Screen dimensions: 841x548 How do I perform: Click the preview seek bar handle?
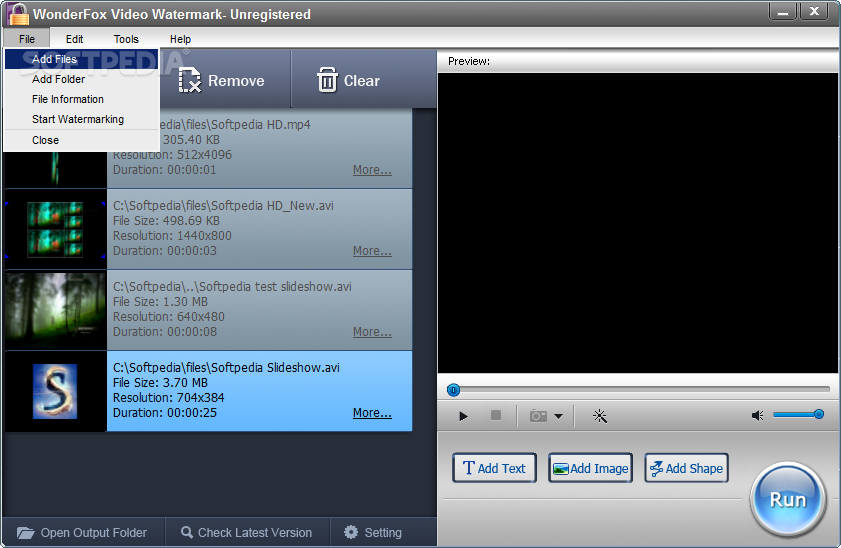[x=453, y=390]
